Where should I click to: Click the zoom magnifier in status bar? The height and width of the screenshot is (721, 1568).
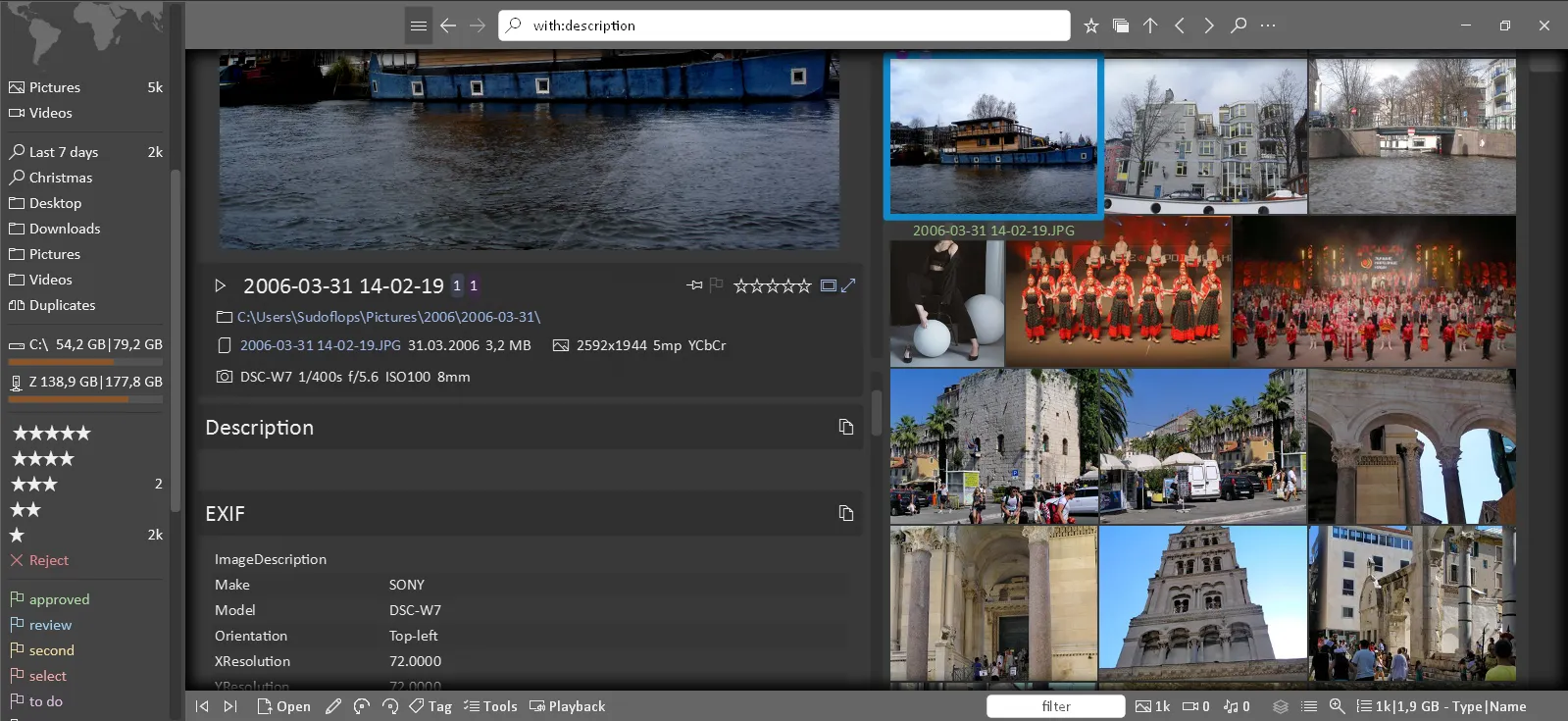[1337, 706]
